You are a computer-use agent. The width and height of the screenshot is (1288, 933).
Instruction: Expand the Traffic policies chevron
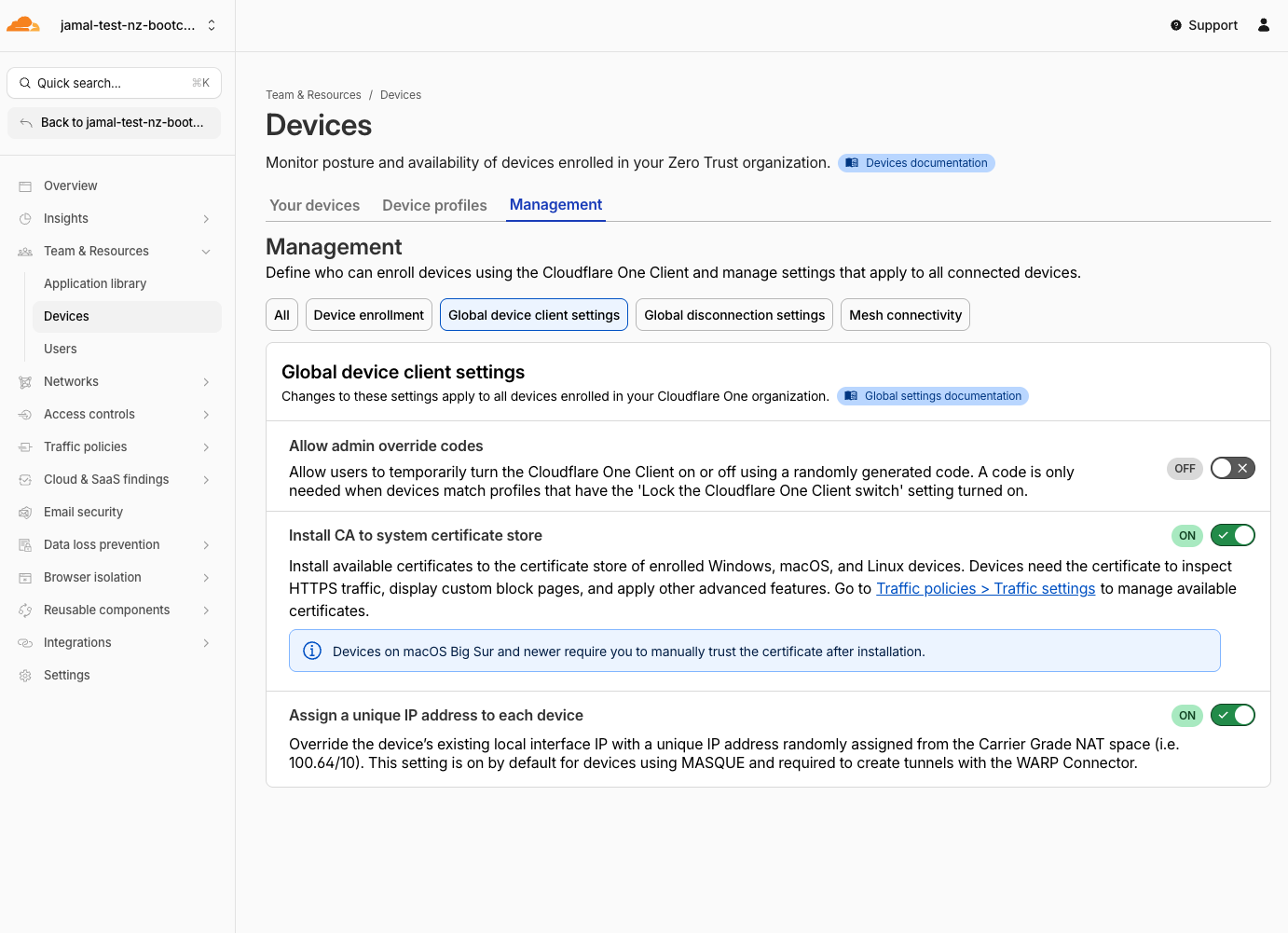tap(206, 447)
